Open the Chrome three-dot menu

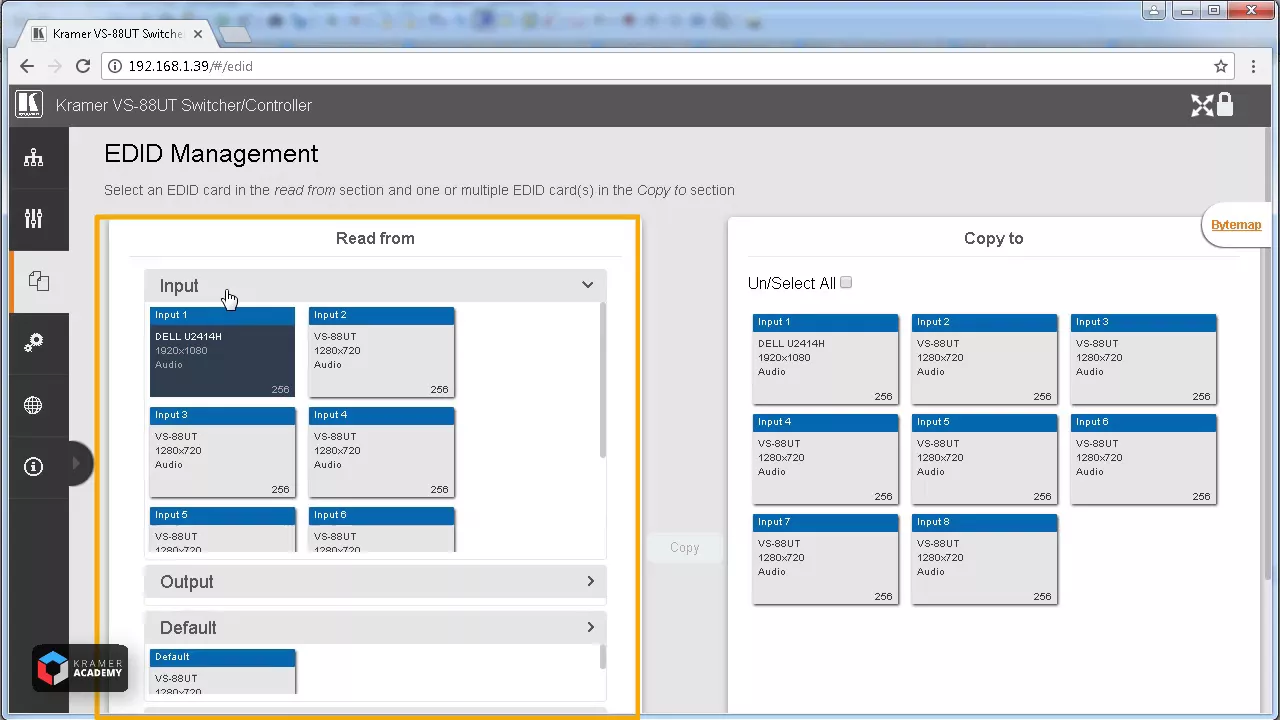pos(1254,66)
